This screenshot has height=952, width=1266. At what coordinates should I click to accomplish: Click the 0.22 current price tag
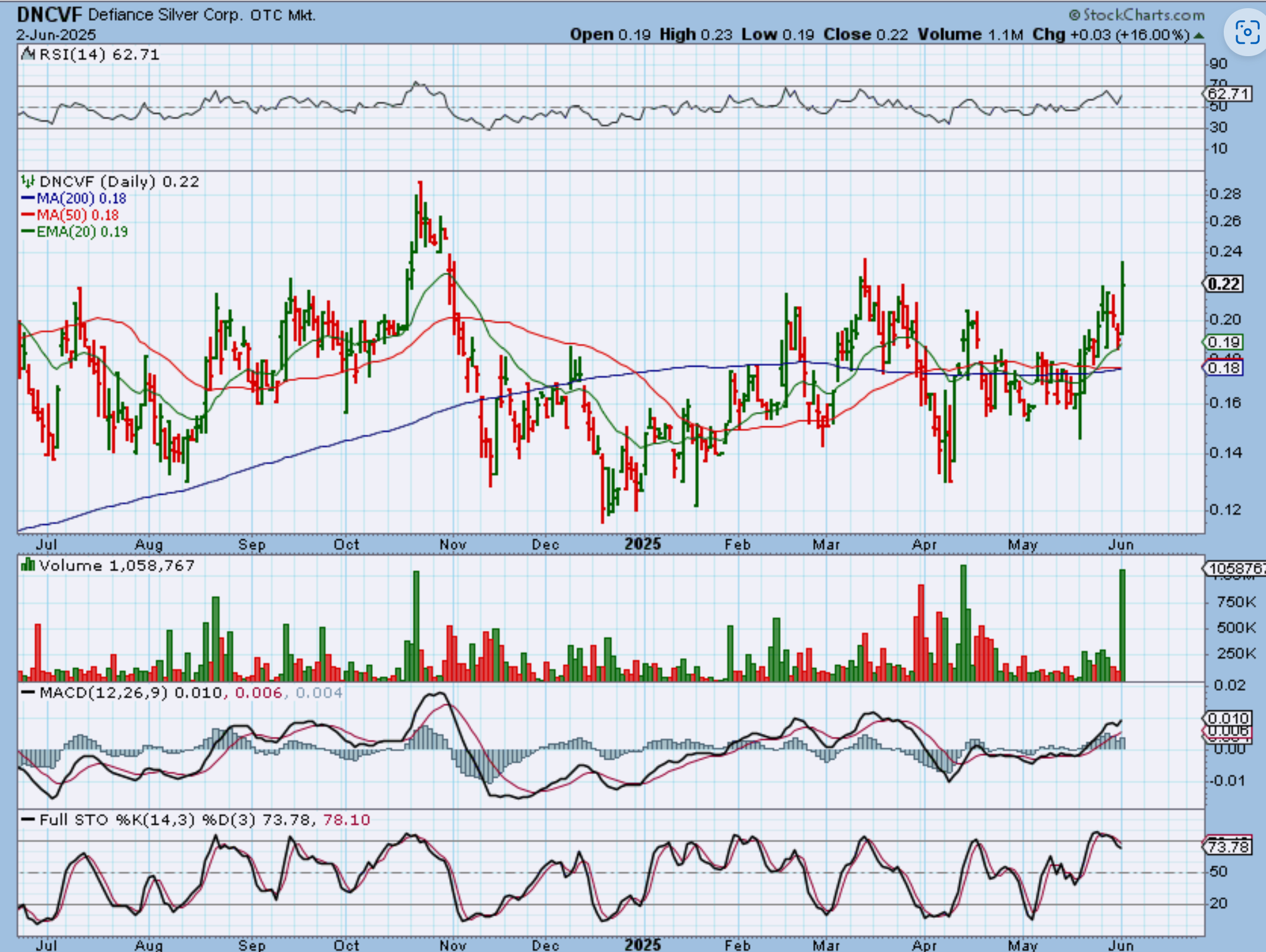pyautogui.click(x=1223, y=284)
